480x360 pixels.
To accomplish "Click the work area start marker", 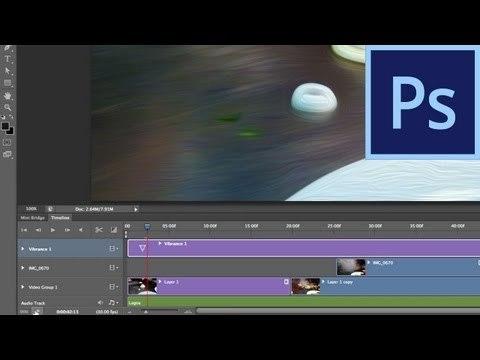I will click(x=126, y=235).
